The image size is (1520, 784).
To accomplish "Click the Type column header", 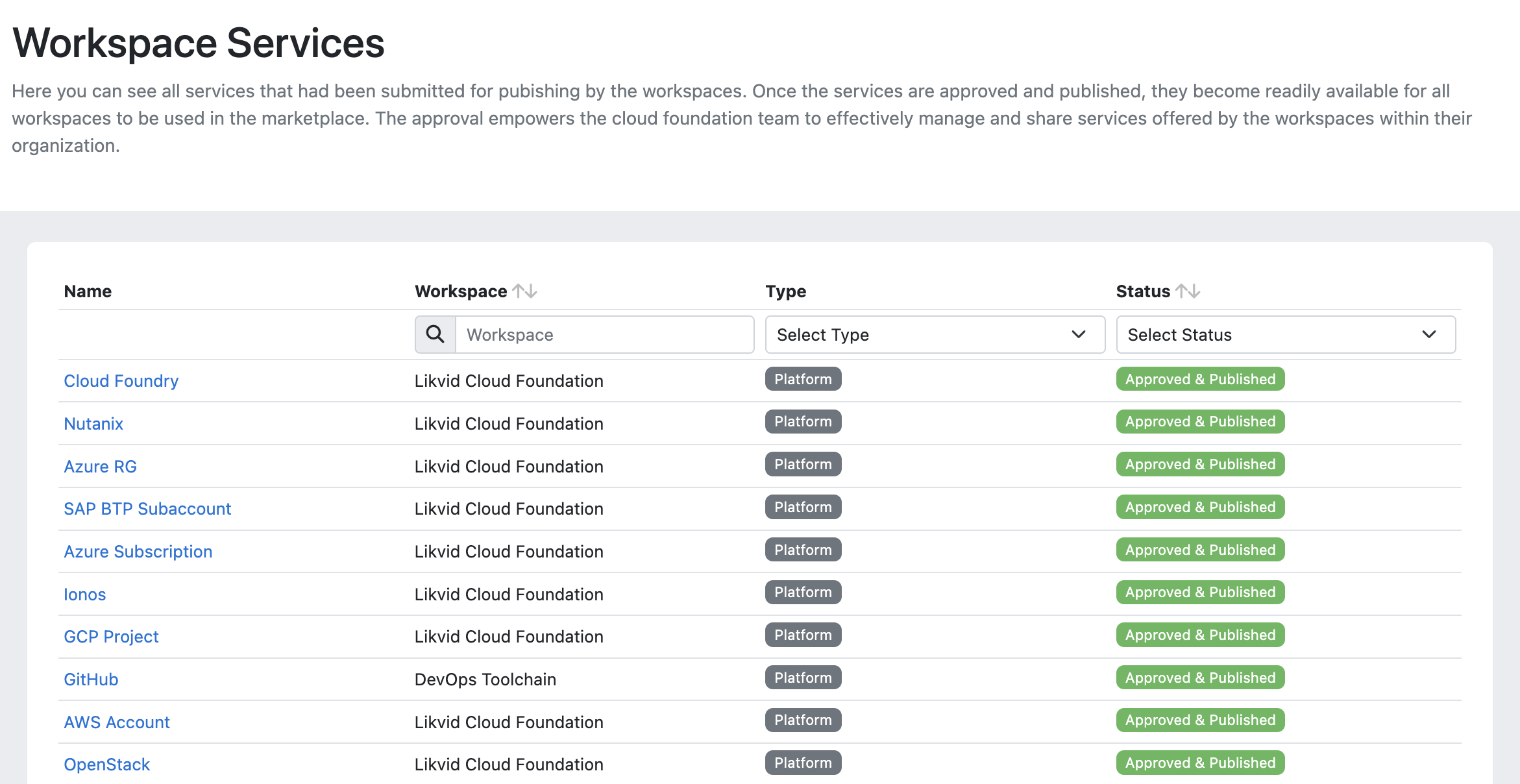I will 786,291.
